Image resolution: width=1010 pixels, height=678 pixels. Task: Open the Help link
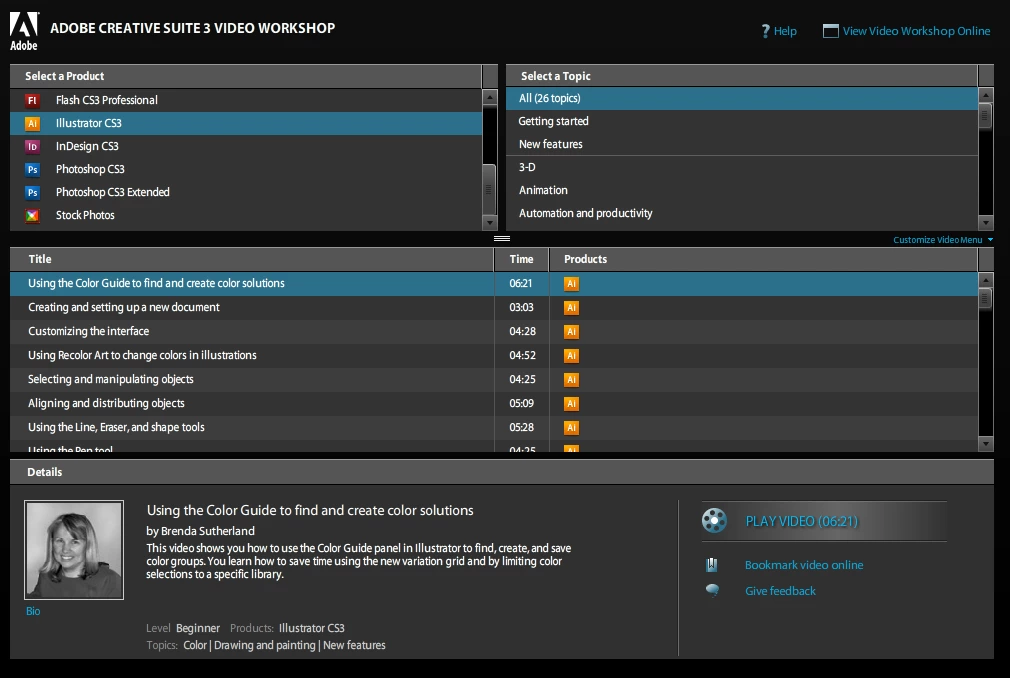click(x=785, y=31)
